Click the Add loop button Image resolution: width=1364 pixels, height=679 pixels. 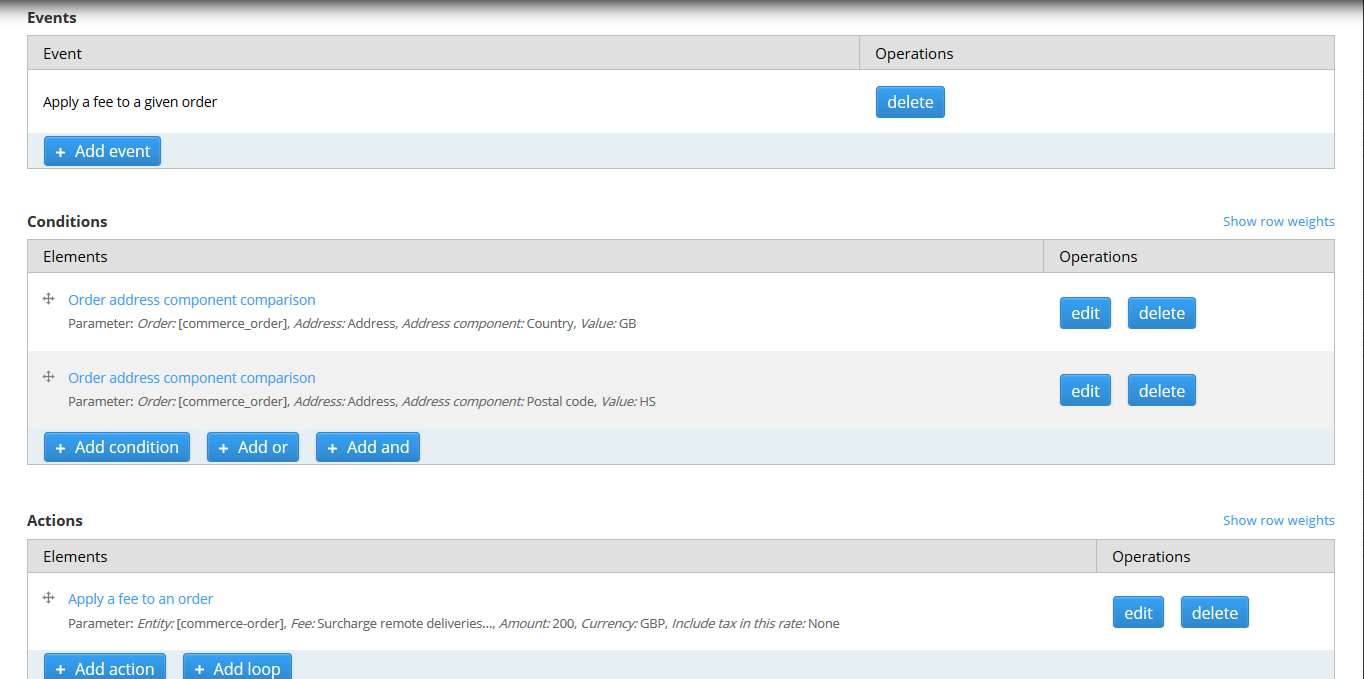(237, 667)
